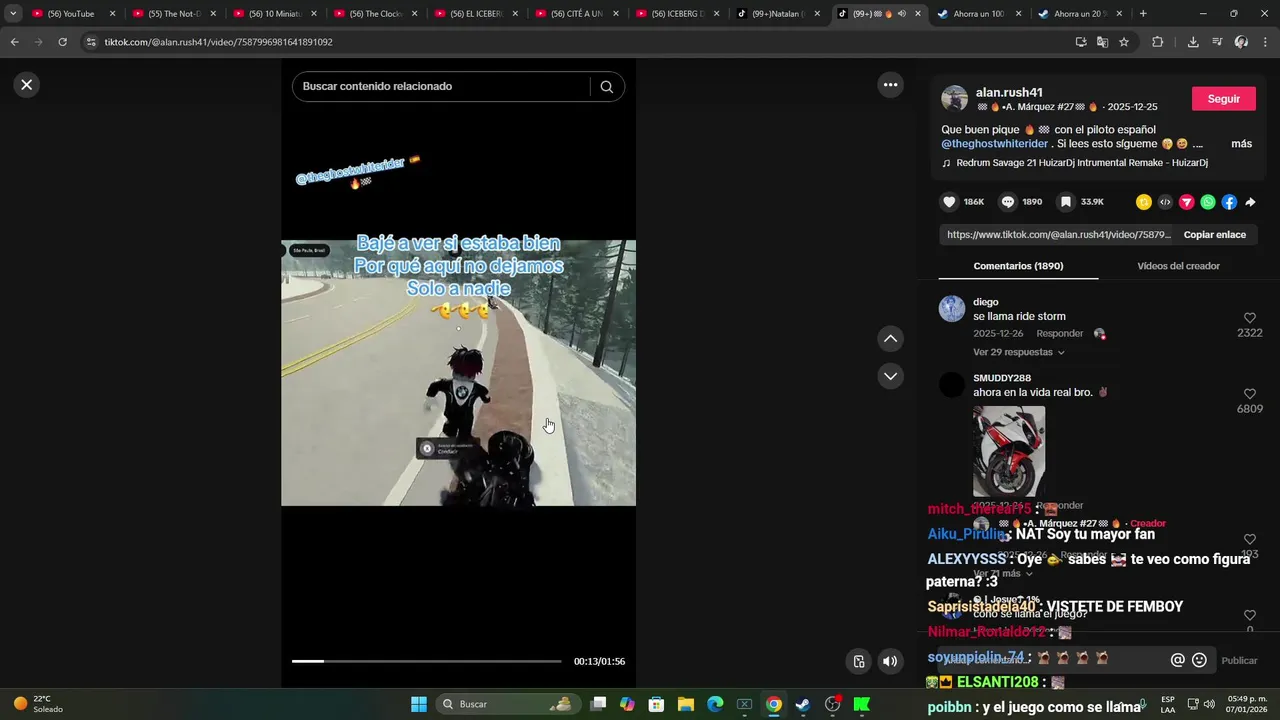Open the Kick app in taskbar
The width and height of the screenshot is (1280, 720).
(862, 704)
